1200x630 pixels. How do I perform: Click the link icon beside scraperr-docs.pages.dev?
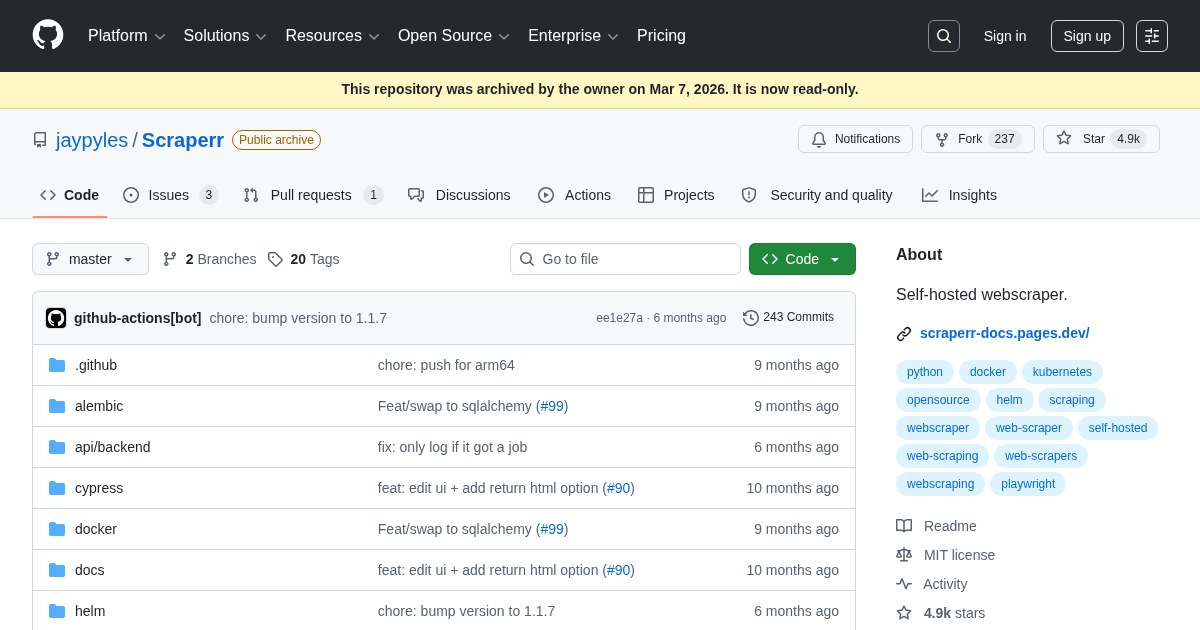coord(904,334)
